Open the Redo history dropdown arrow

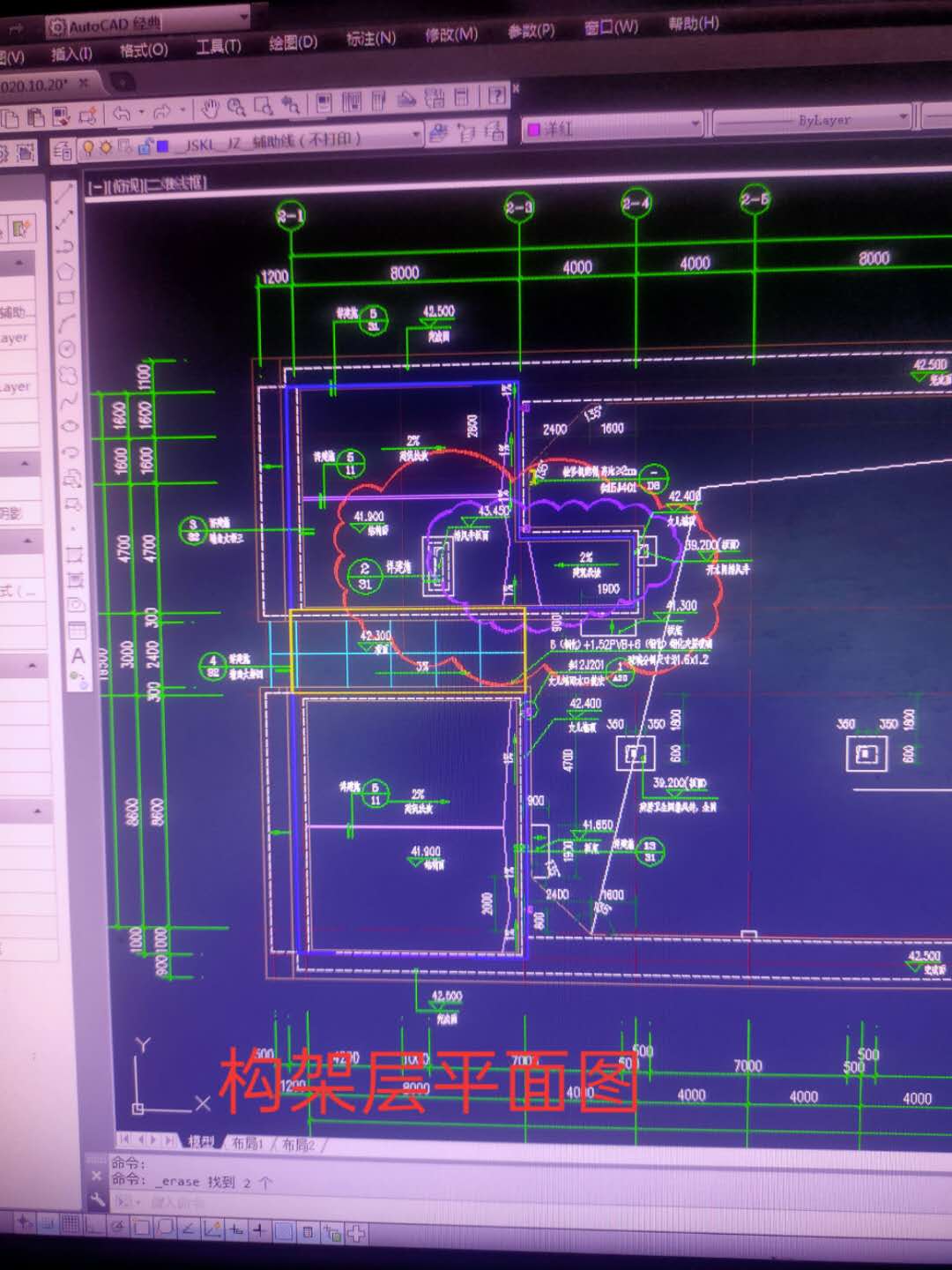tap(182, 111)
